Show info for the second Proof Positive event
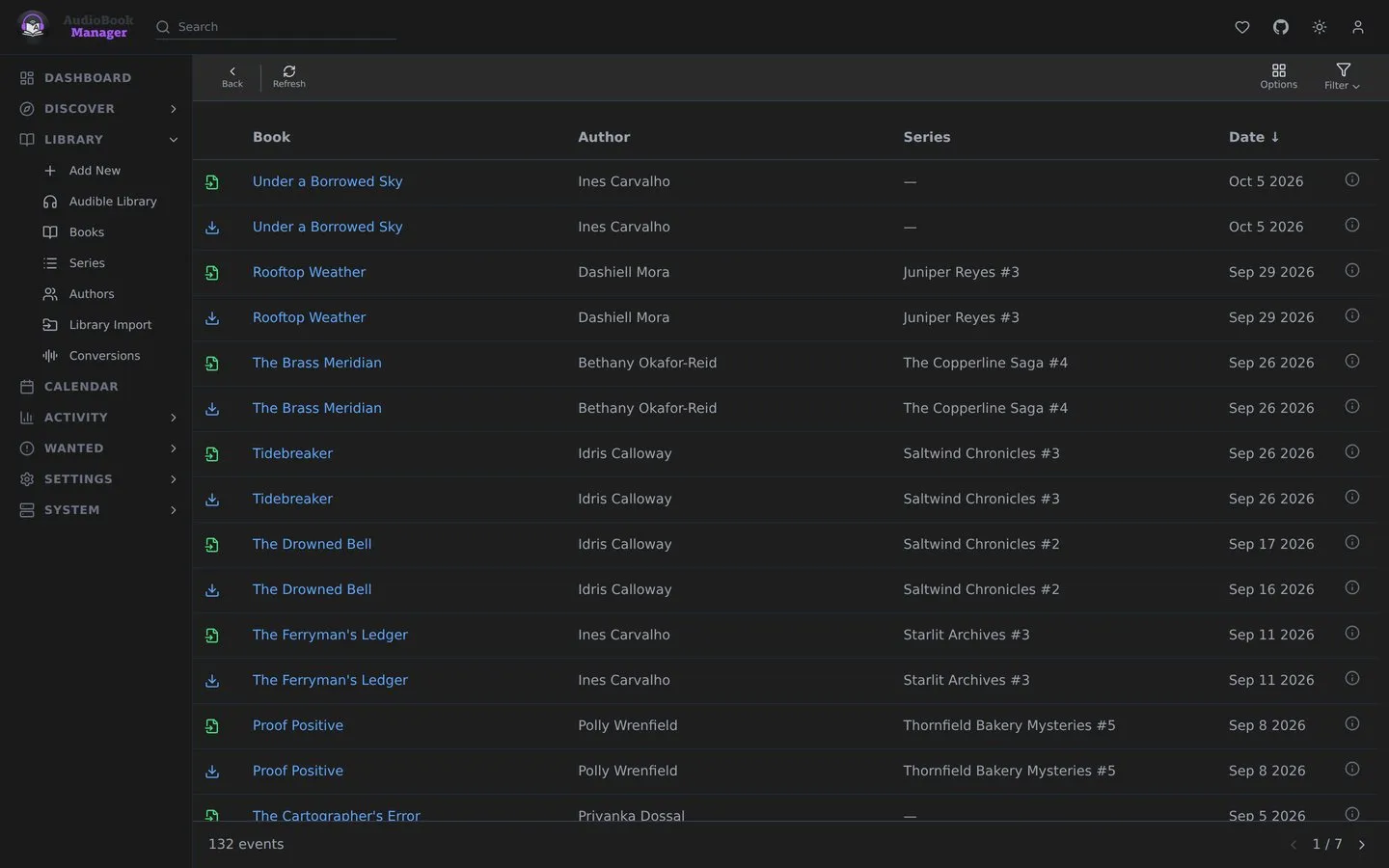This screenshot has width=1389, height=868. [x=1352, y=769]
